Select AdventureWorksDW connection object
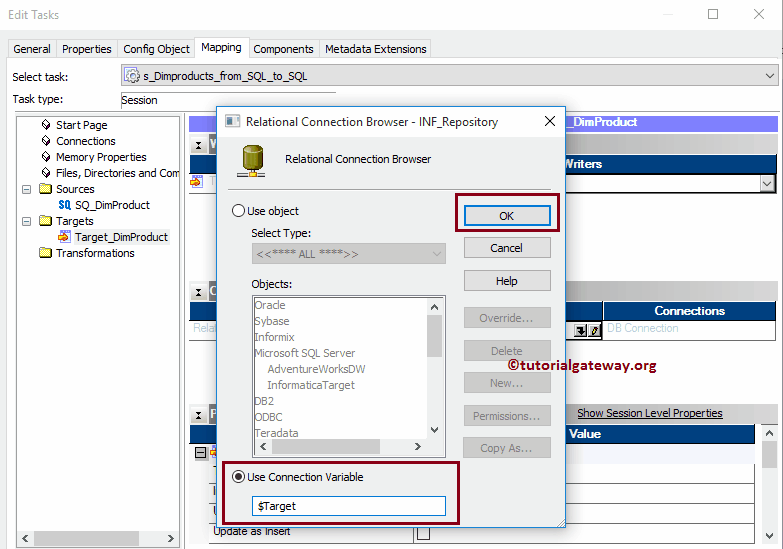This screenshot has width=783, height=549. pyautogui.click(x=317, y=369)
